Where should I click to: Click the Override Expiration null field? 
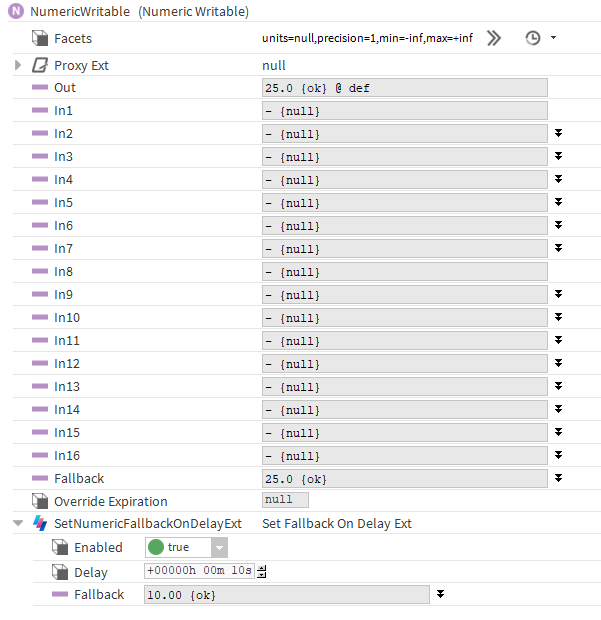(285, 500)
